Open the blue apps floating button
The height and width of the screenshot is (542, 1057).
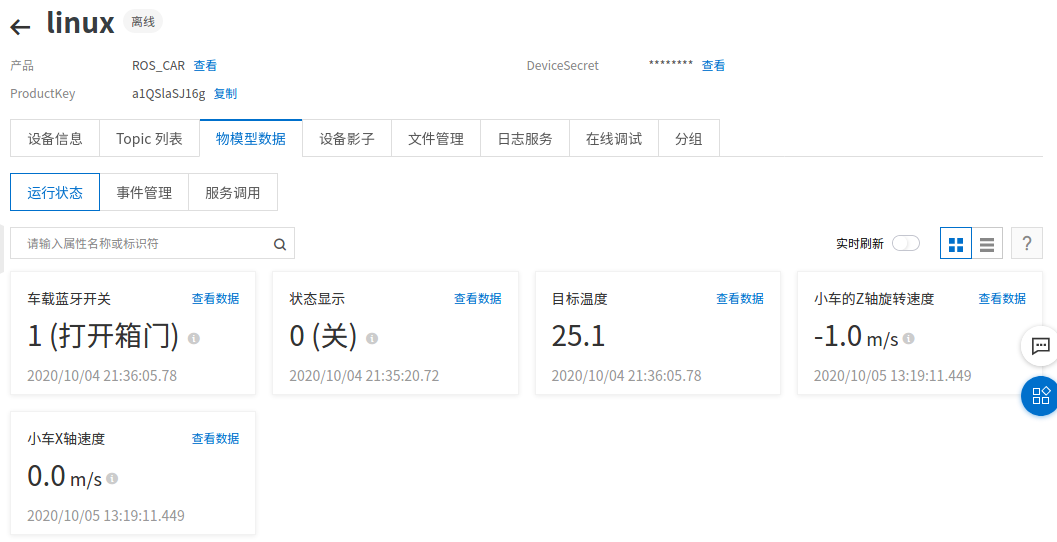coord(1040,395)
